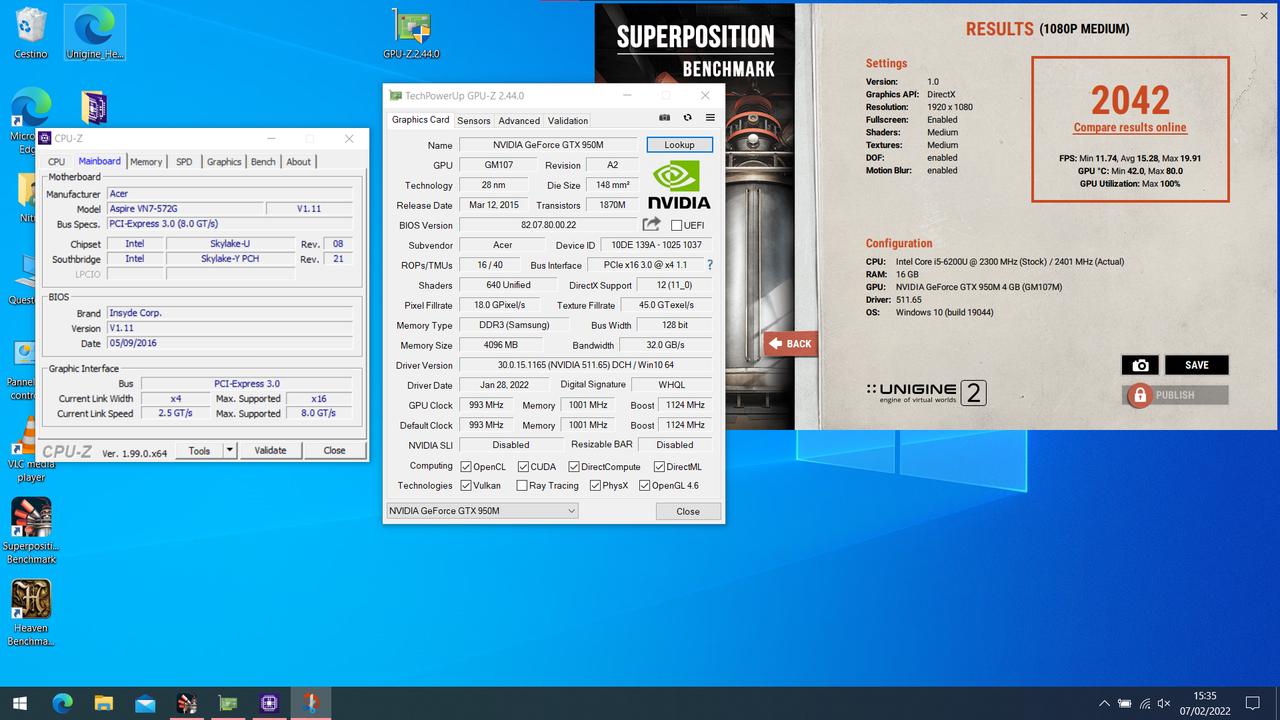Click the Bus Interface question mark icon
Image resolution: width=1280 pixels, height=720 pixels.
tap(710, 265)
